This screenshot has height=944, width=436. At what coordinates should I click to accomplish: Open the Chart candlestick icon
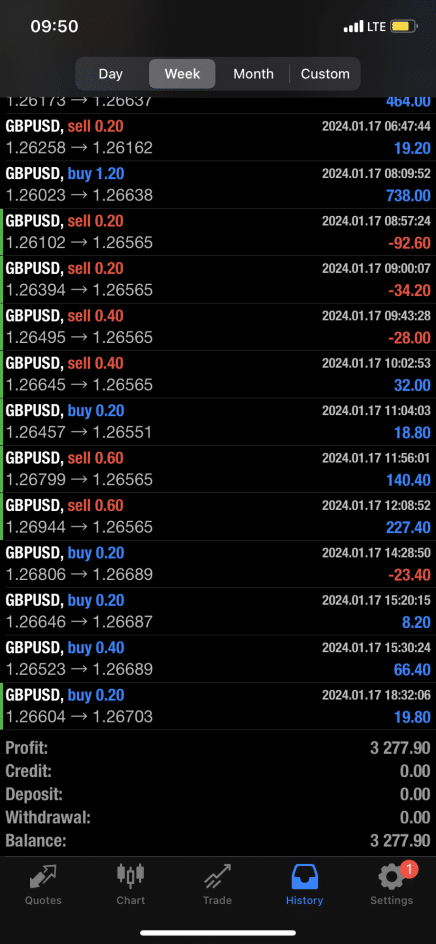coord(131,877)
